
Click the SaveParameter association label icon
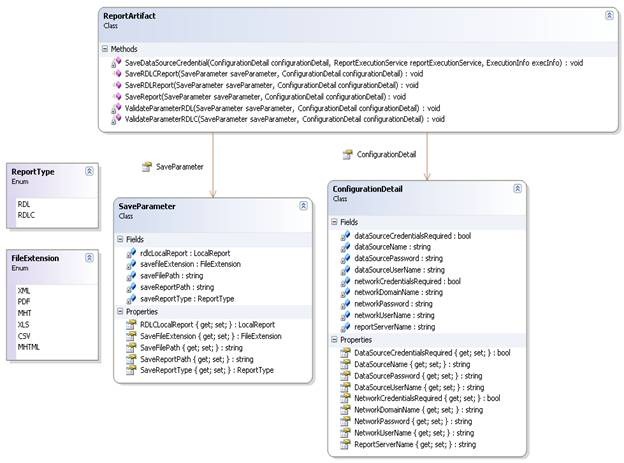coord(146,165)
